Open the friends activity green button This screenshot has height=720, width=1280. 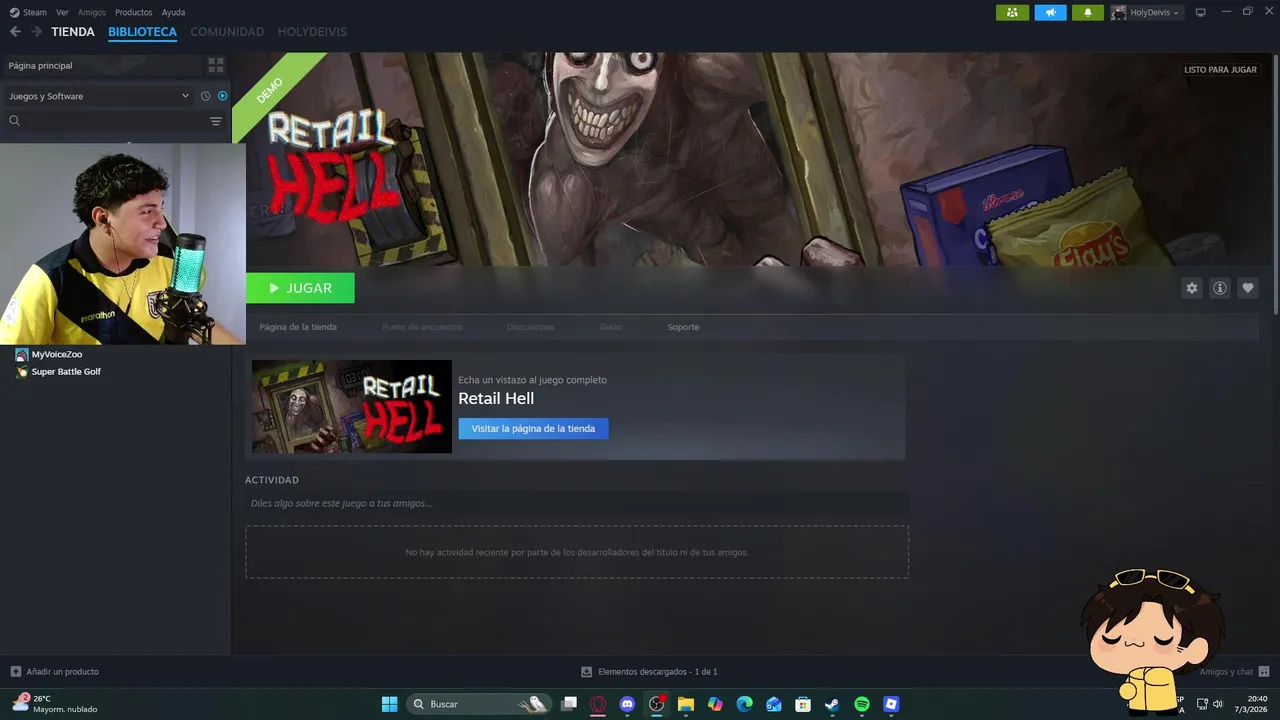[x=1012, y=12]
